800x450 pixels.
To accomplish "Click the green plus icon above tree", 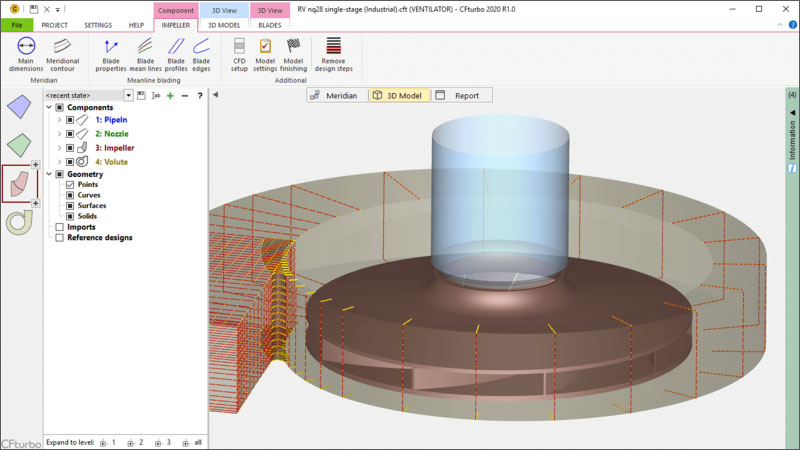I will 170,95.
